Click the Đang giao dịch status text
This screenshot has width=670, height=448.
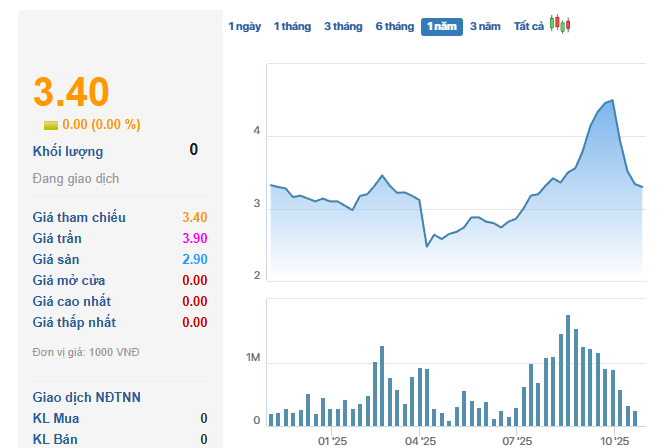tap(76, 179)
